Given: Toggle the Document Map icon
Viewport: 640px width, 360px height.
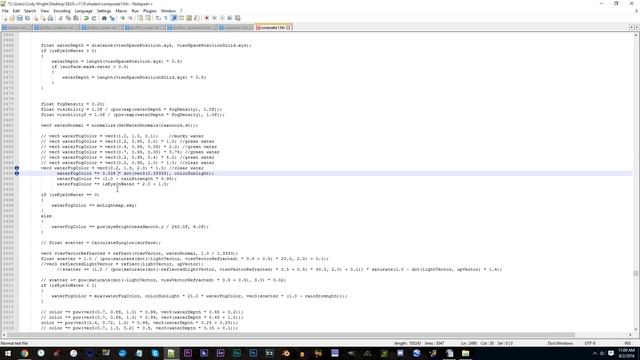Looking at the screenshot, I should pyautogui.click(x=189, y=18).
